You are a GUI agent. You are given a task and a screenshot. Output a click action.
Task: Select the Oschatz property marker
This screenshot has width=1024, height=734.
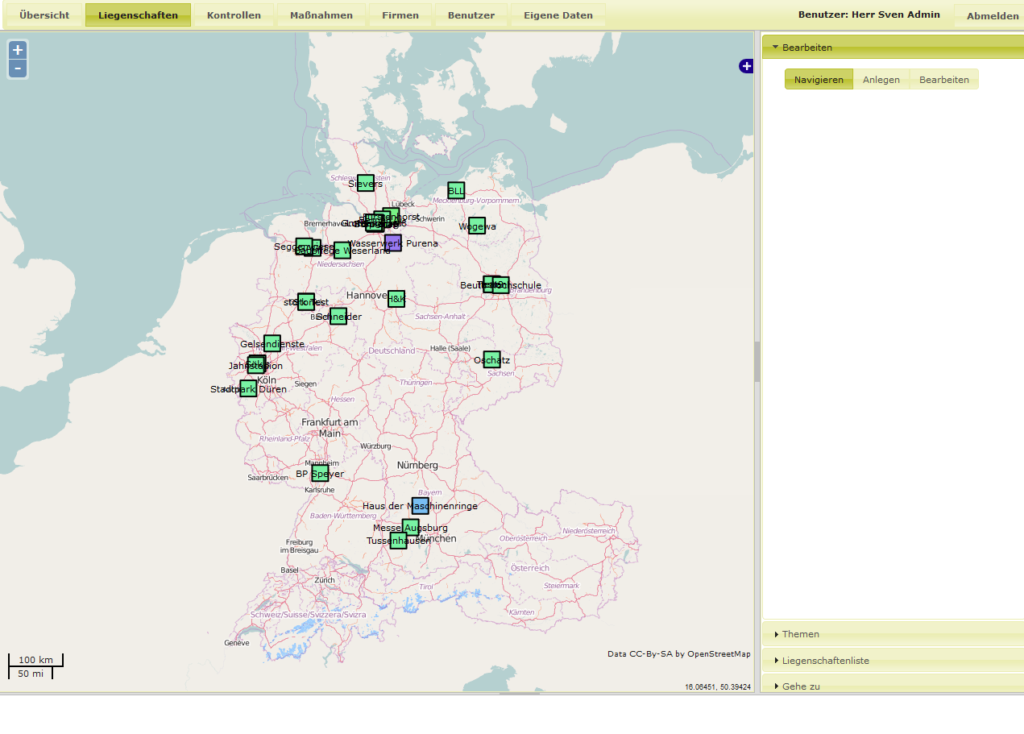[x=492, y=359]
